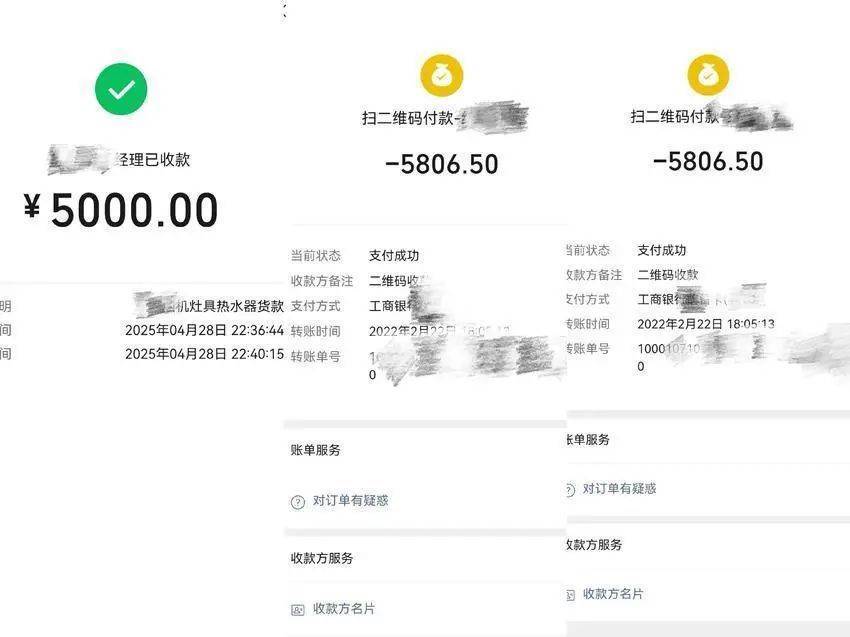Open the 对订单有疑惑 link in the middle receipt

coord(350,500)
